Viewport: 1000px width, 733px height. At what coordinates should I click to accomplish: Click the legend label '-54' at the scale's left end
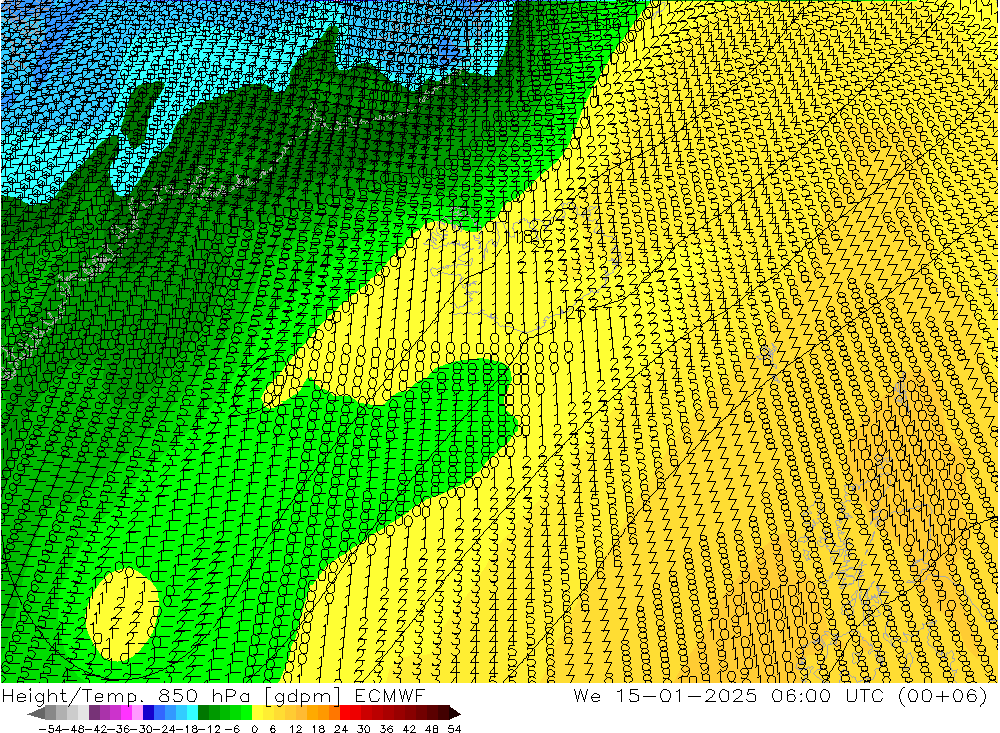(48, 729)
